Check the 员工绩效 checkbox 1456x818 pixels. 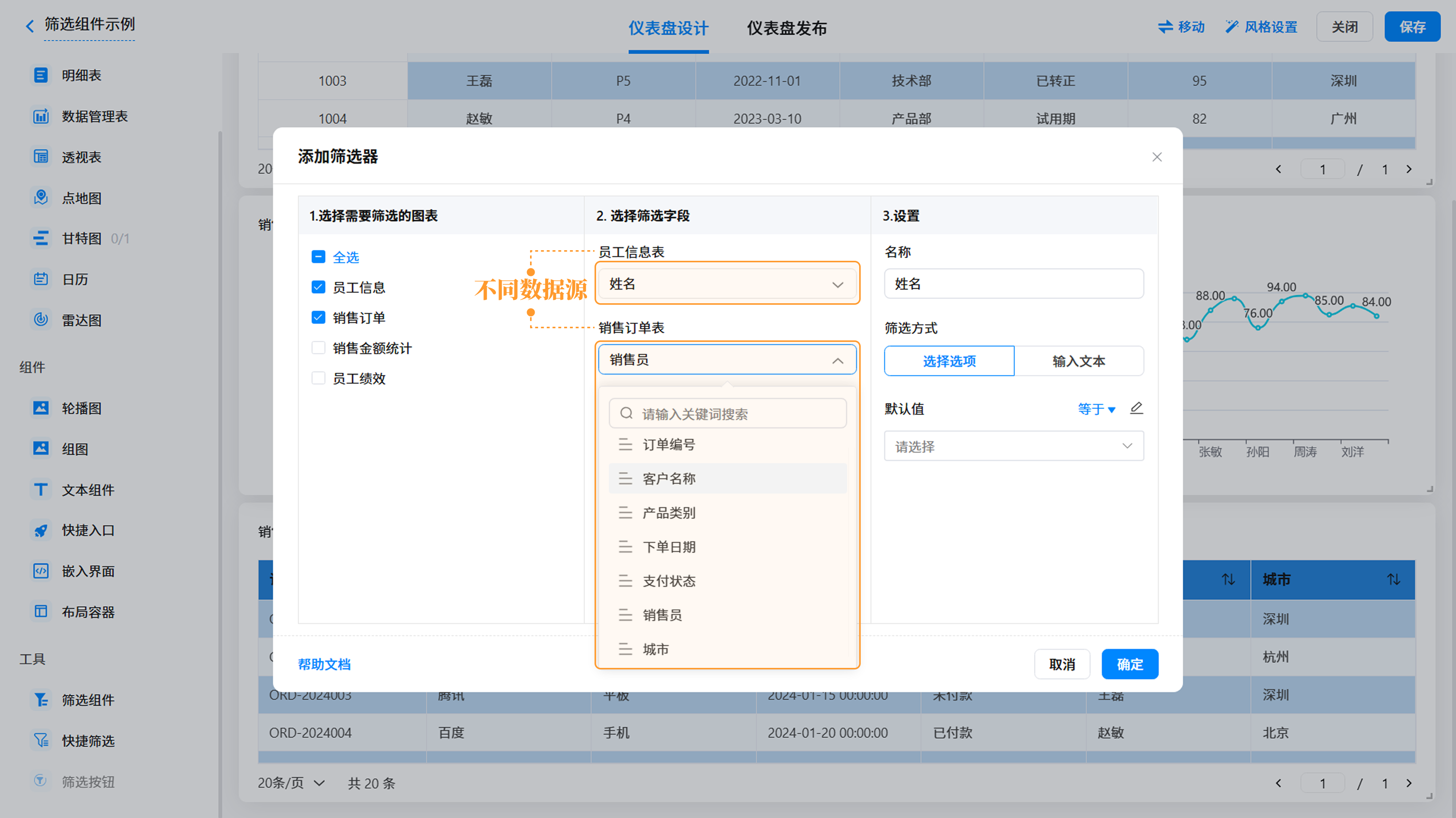click(318, 378)
